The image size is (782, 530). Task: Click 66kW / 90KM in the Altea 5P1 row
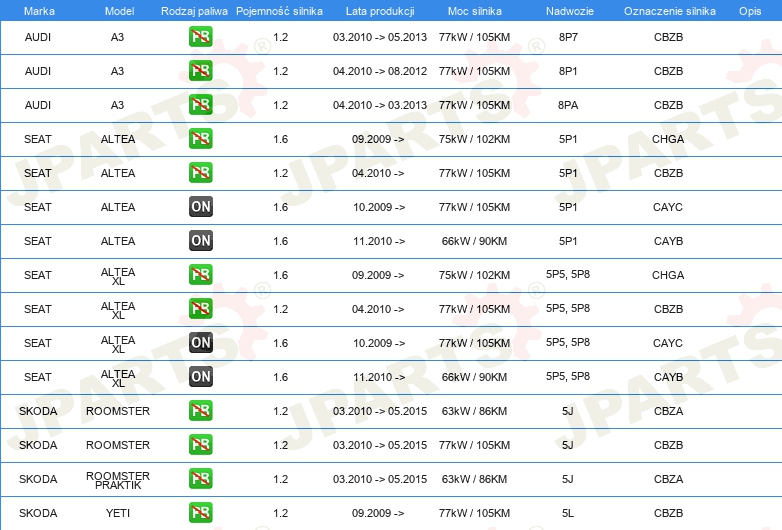pyautogui.click(x=474, y=241)
